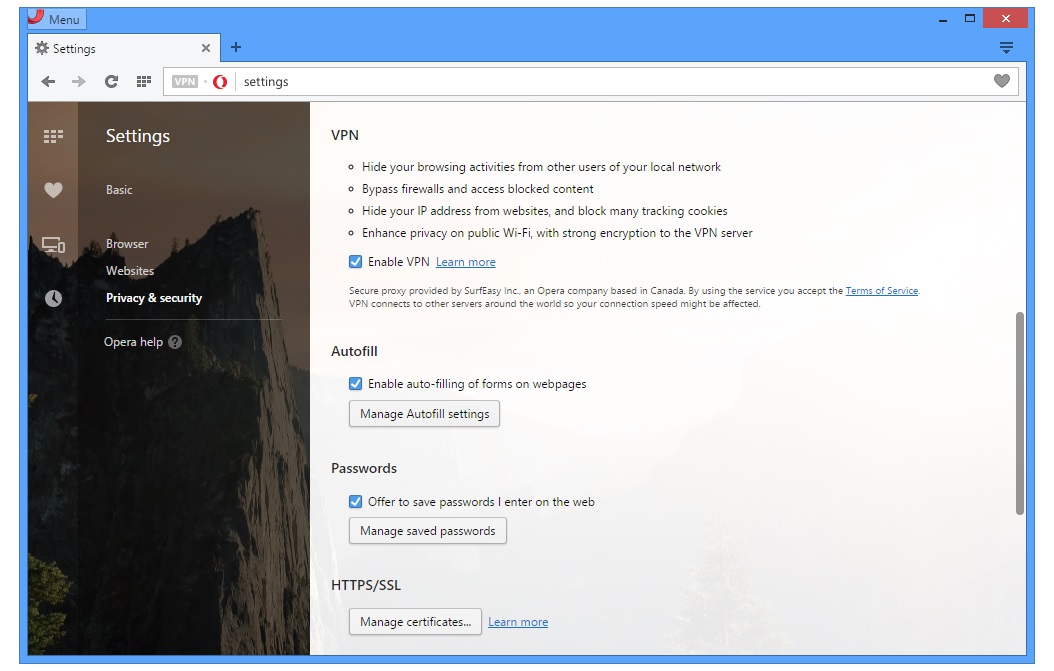Open the tab menu icon at top right
The width and height of the screenshot is (1054, 671).
pos(1006,47)
